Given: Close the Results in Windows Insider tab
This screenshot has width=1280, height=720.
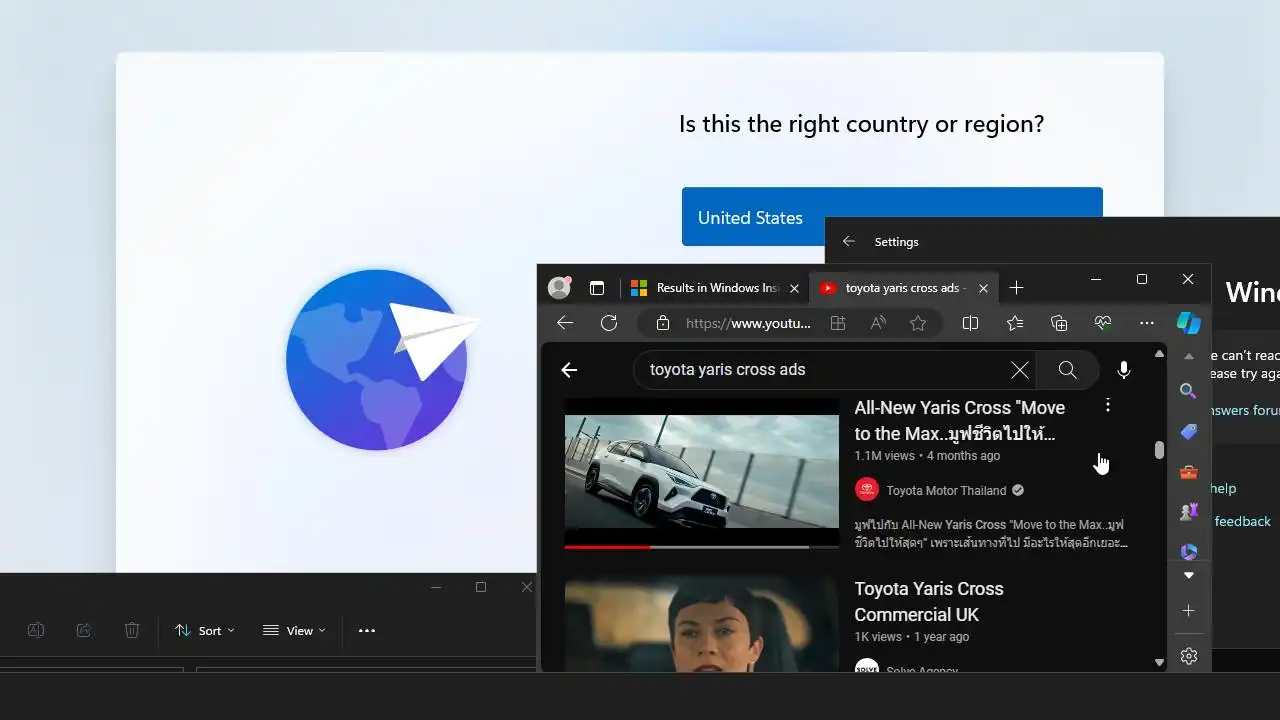Looking at the screenshot, I should tap(794, 288).
